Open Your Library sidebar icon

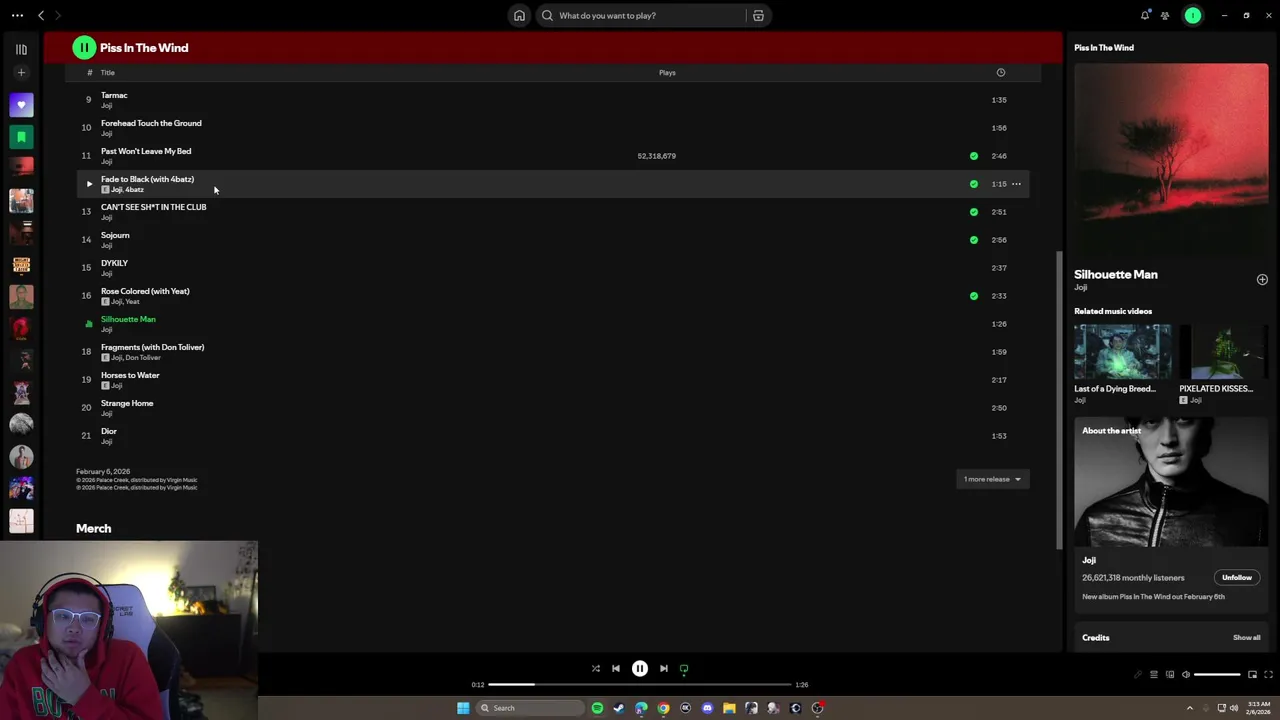(21, 49)
